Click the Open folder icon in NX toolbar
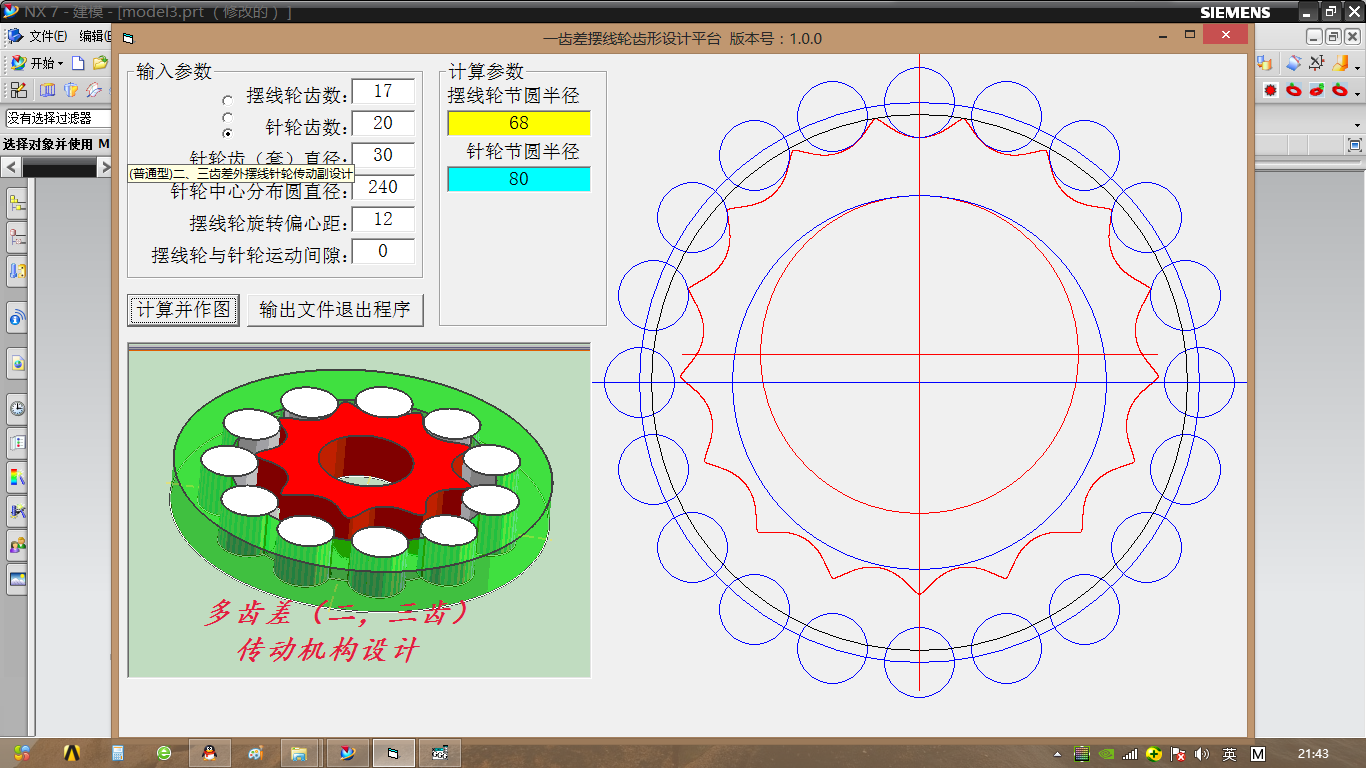The height and width of the screenshot is (768, 1366). [x=100, y=63]
